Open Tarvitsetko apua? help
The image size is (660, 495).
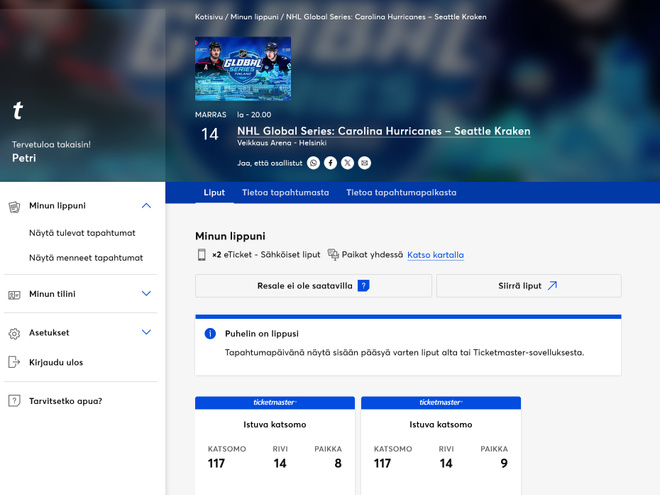click(66, 401)
